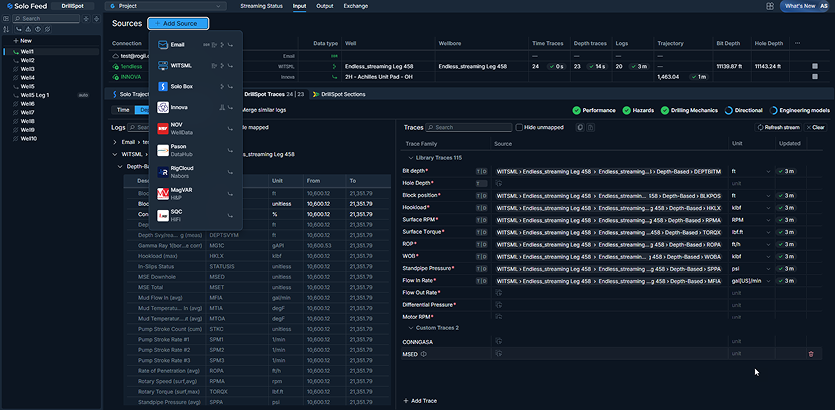Screen dimensions: 835x410
Task: Click the source picker icon for Hole Depth
Action: point(499,183)
